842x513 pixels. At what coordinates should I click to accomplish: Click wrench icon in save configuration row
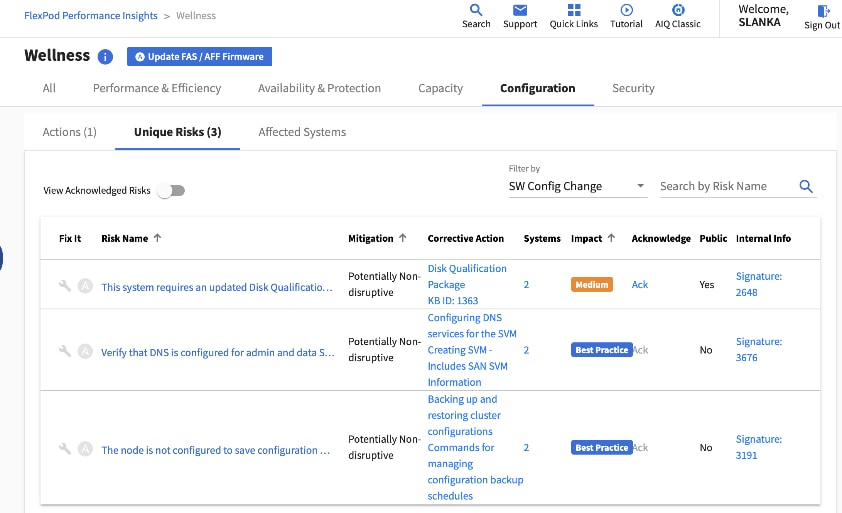tap(65, 449)
